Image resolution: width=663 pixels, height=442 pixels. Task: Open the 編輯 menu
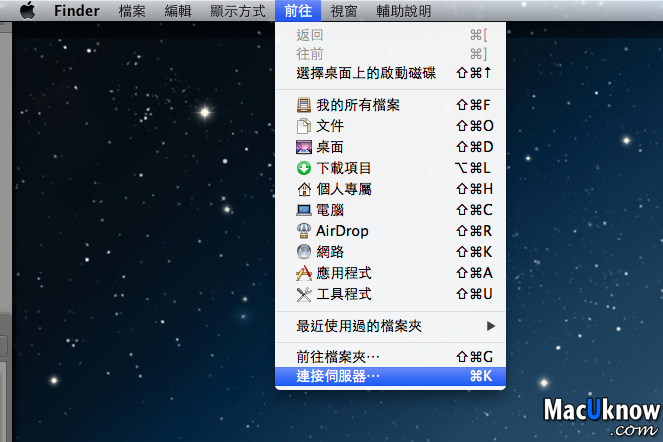(x=178, y=11)
